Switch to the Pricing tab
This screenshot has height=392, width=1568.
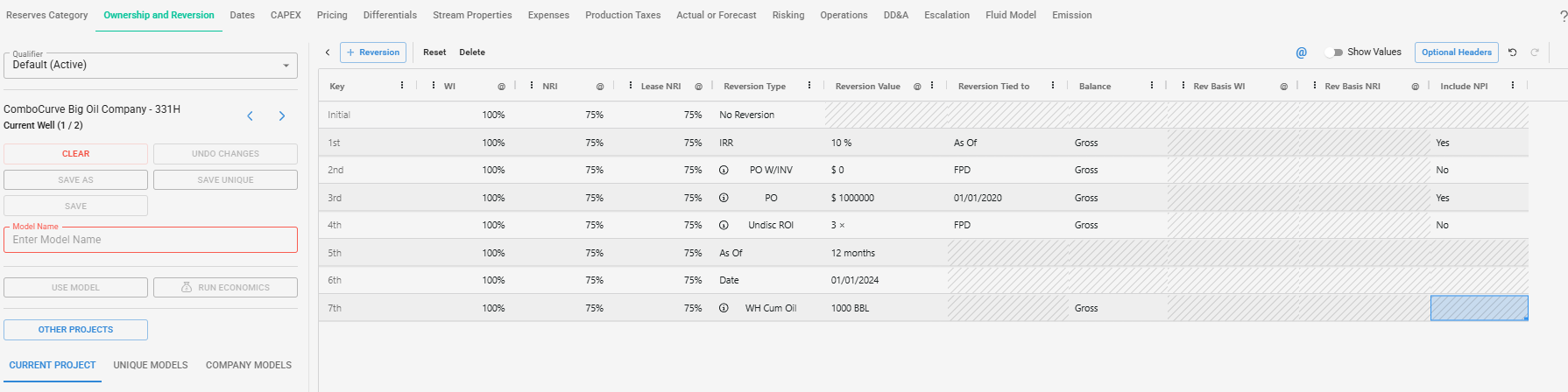pos(332,15)
